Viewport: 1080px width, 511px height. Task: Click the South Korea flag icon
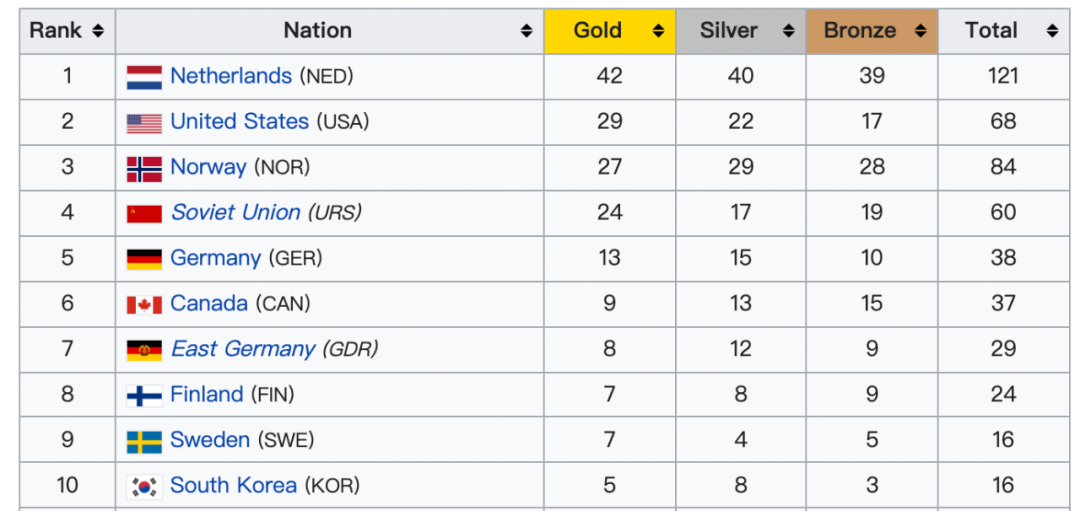(144, 487)
